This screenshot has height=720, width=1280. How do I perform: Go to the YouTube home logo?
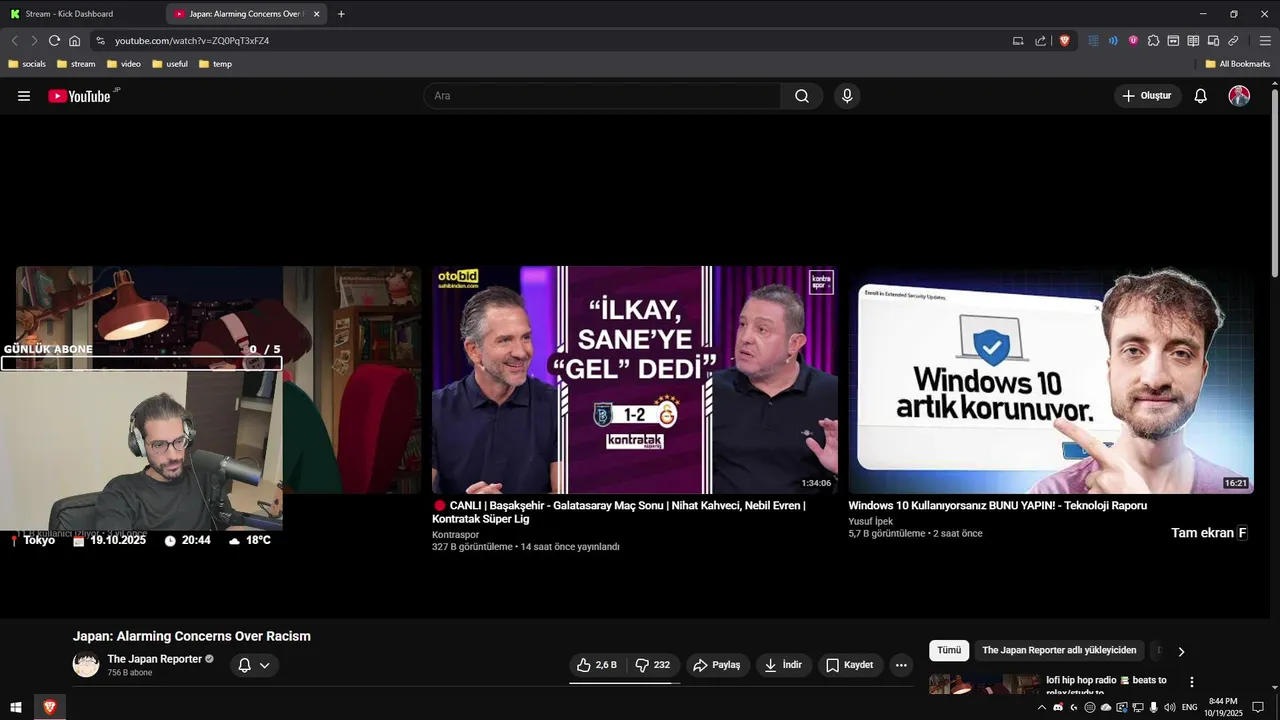[80, 96]
